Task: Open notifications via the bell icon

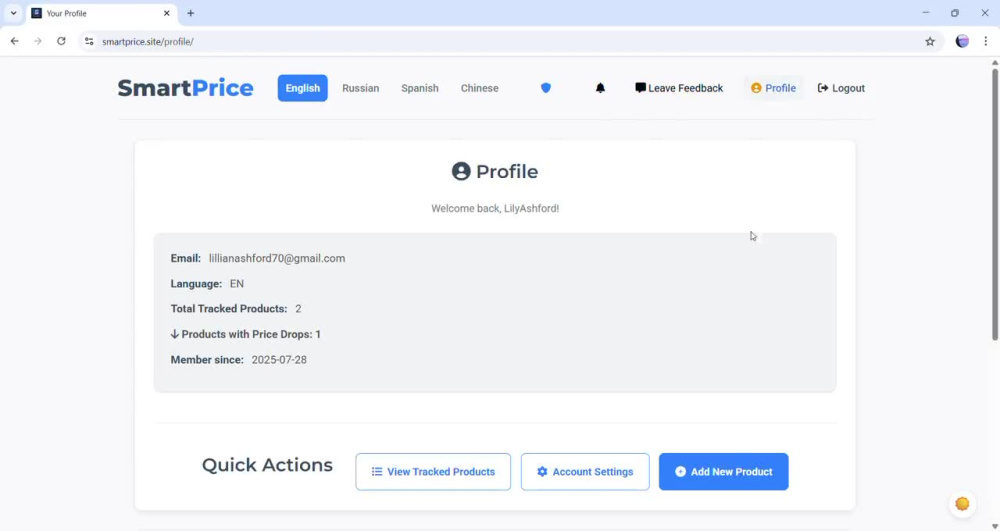Action: (600, 88)
